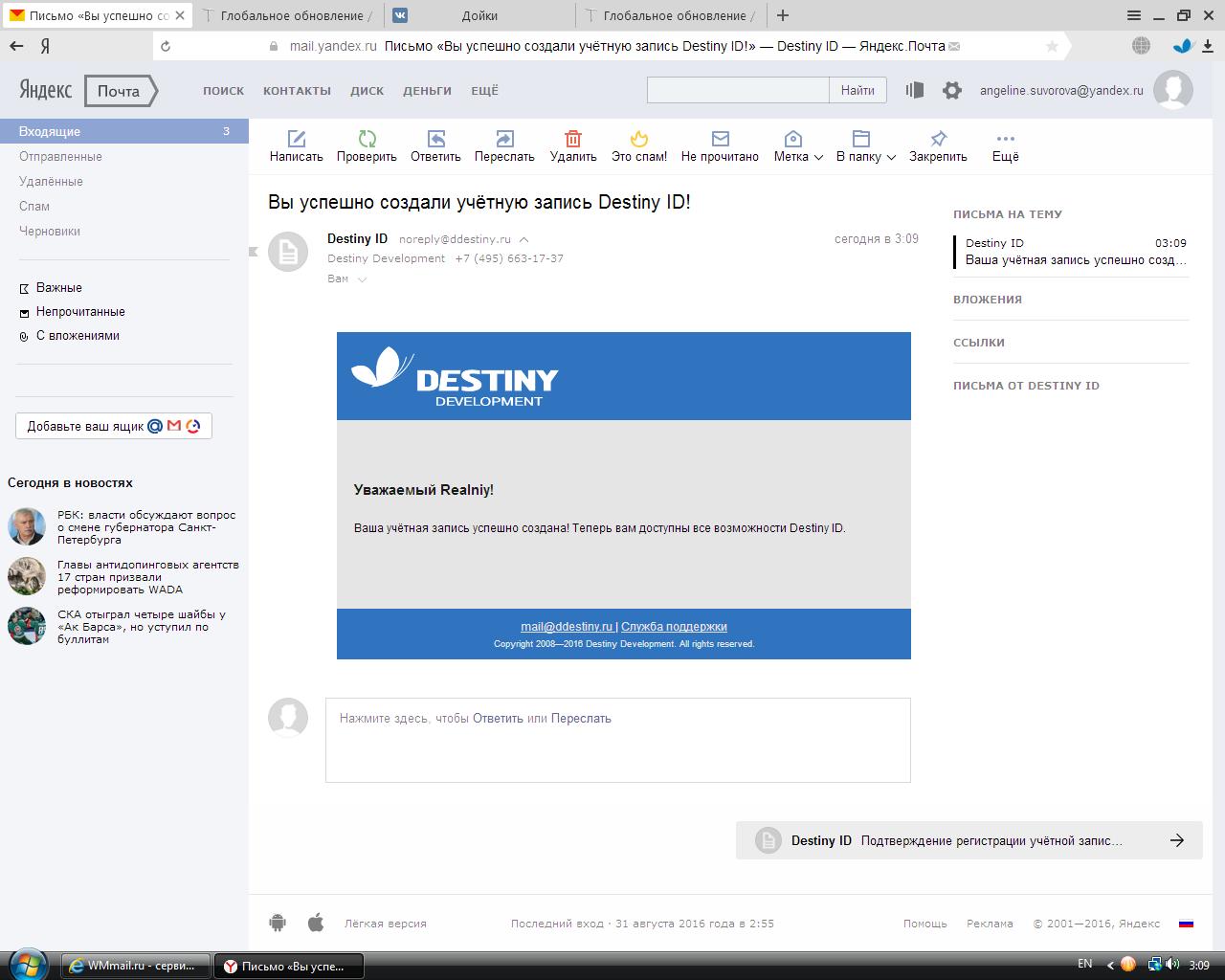1225x980 pixels.
Task: Open the Windows Start button
Action: (x=27, y=965)
